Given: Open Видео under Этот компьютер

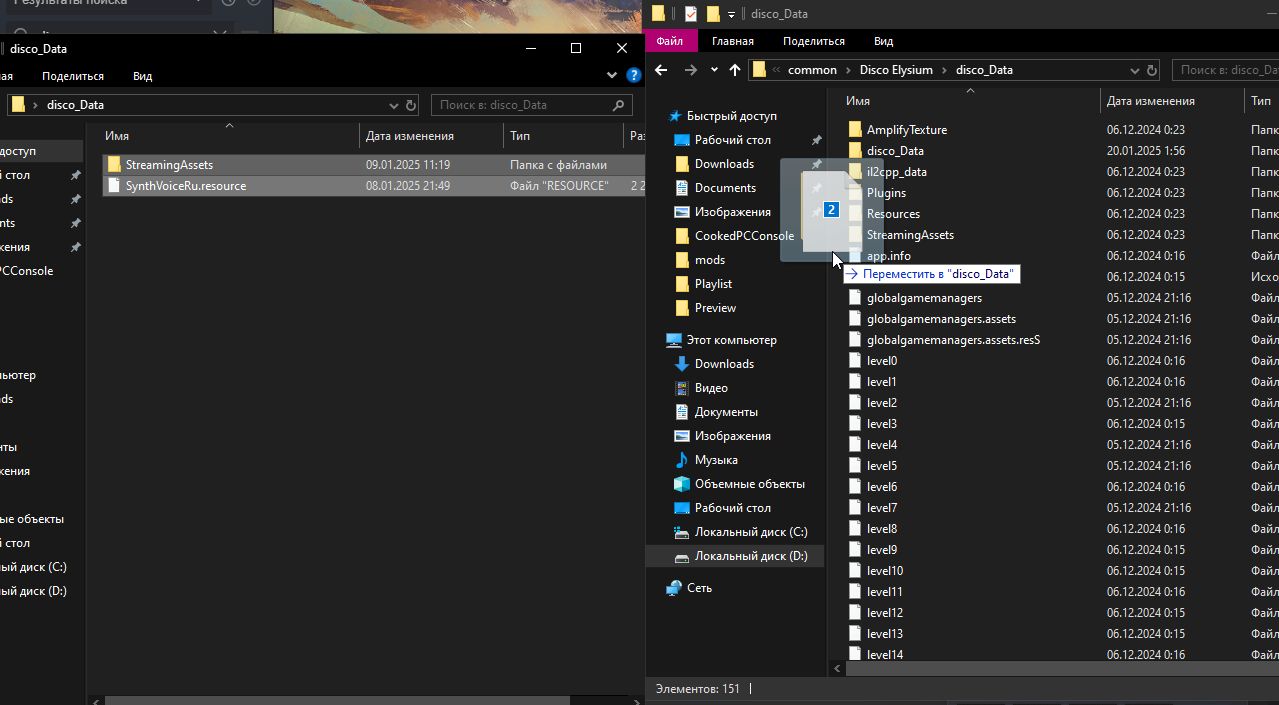Looking at the screenshot, I should 711,388.
